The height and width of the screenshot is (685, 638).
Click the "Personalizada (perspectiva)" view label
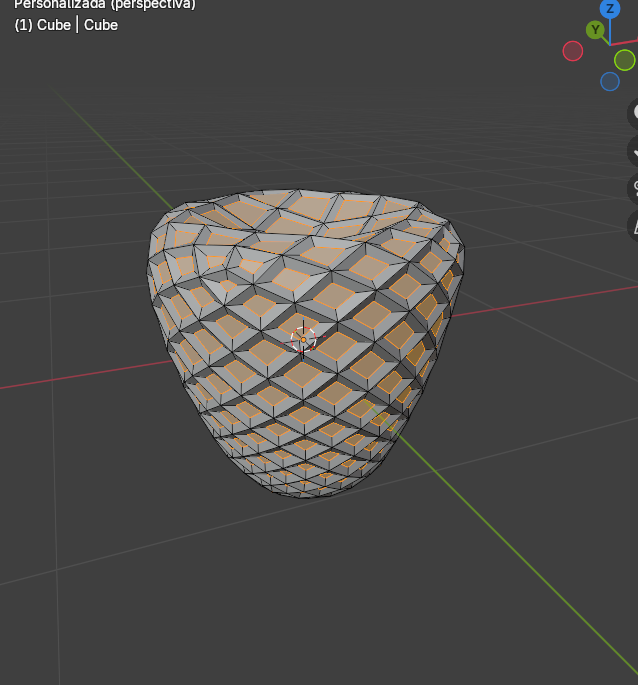tap(105, 5)
